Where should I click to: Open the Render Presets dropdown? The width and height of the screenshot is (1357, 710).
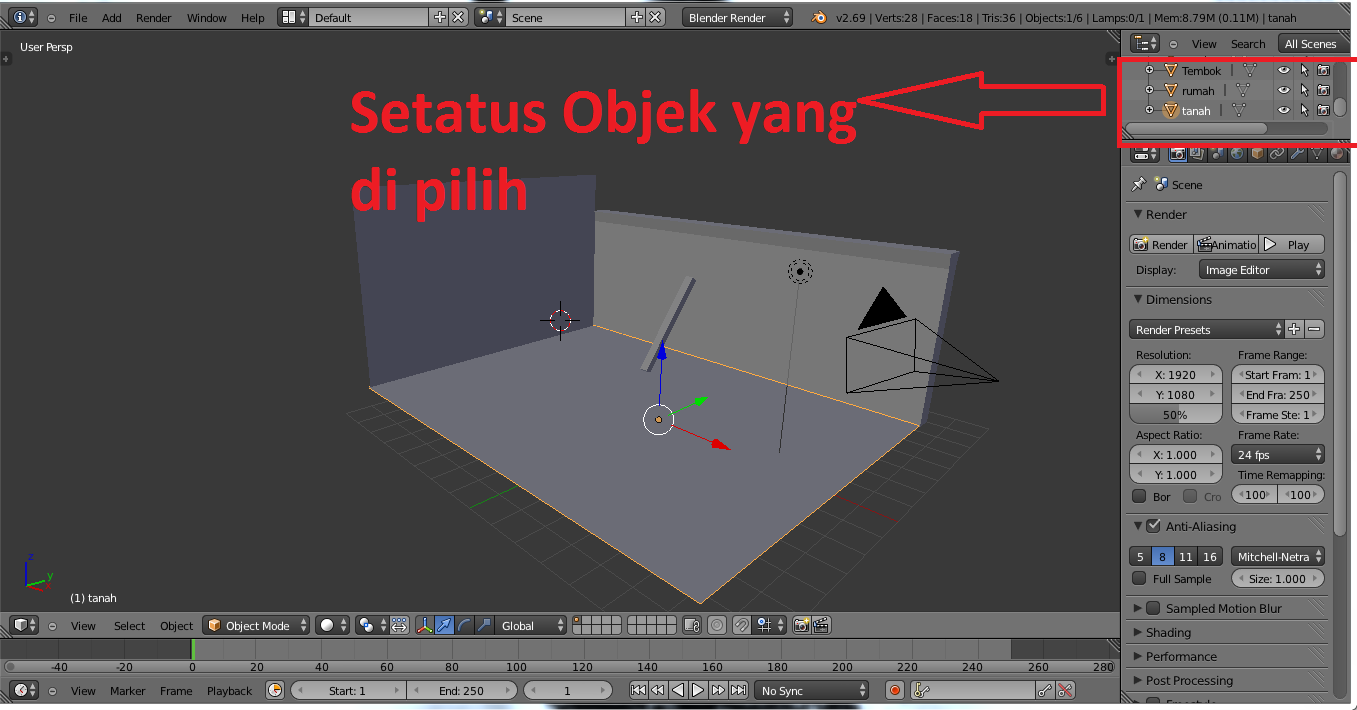click(1207, 329)
